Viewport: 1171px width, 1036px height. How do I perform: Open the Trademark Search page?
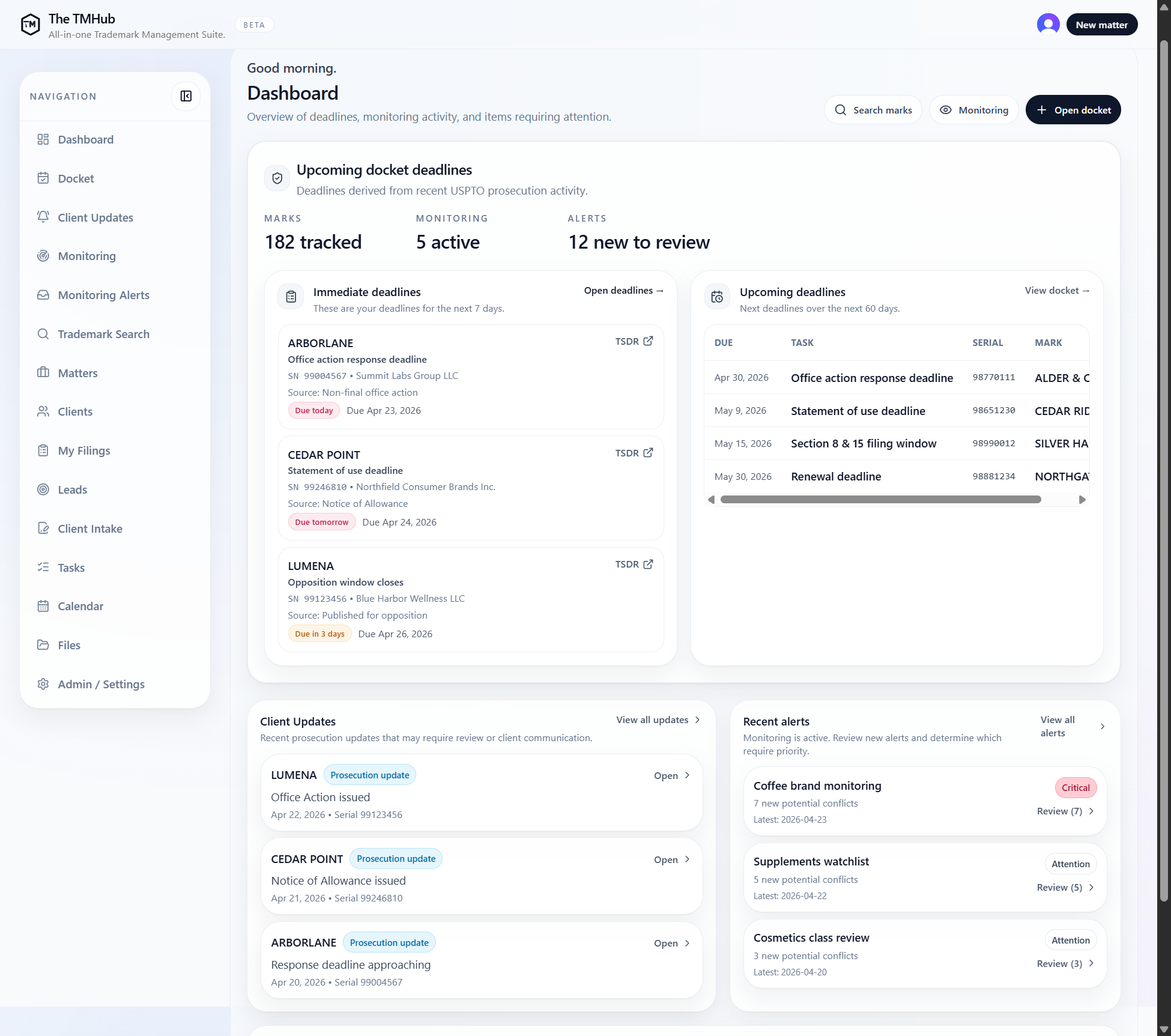click(x=103, y=334)
